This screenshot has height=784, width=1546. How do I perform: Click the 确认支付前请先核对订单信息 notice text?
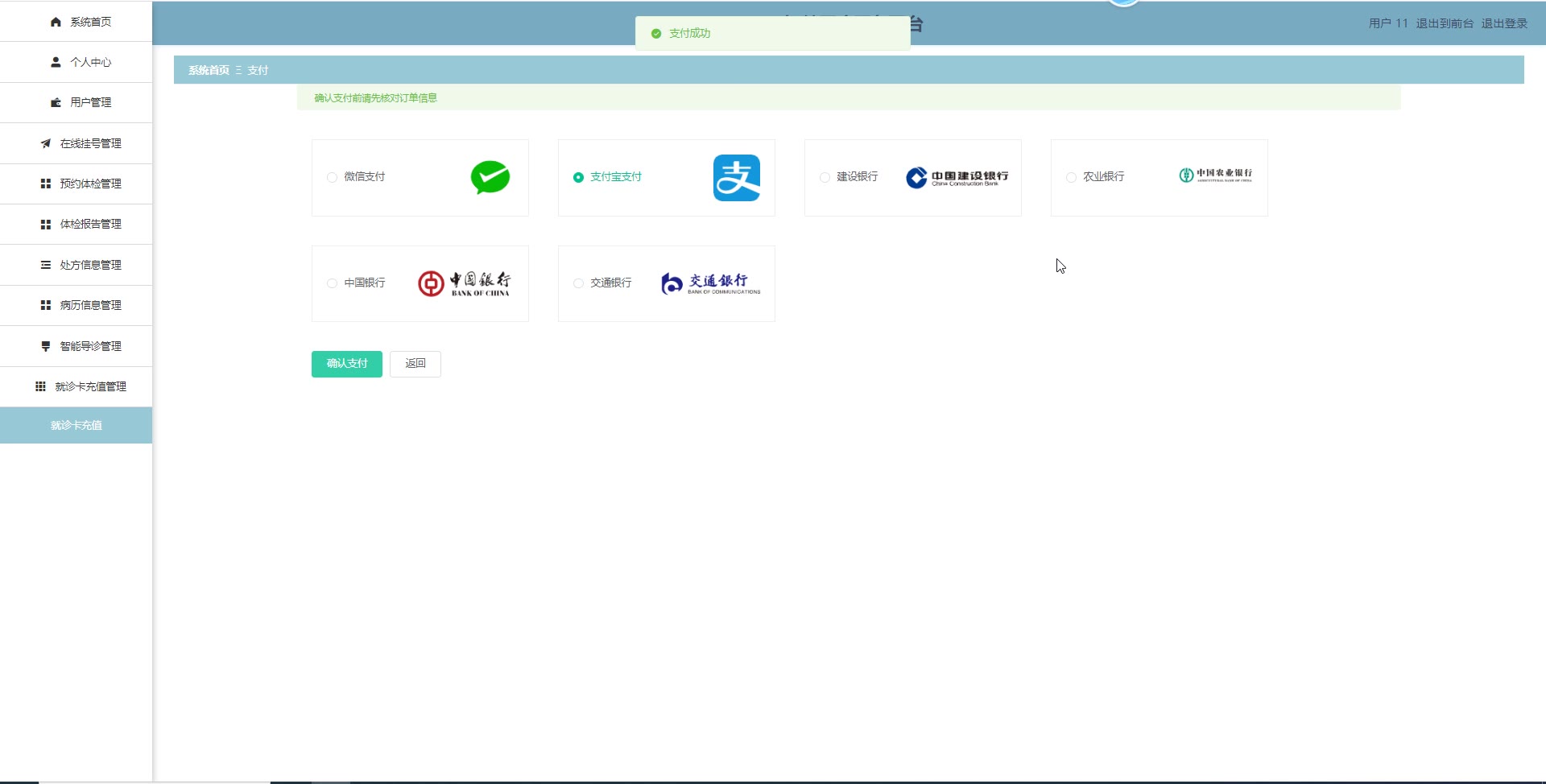click(375, 98)
